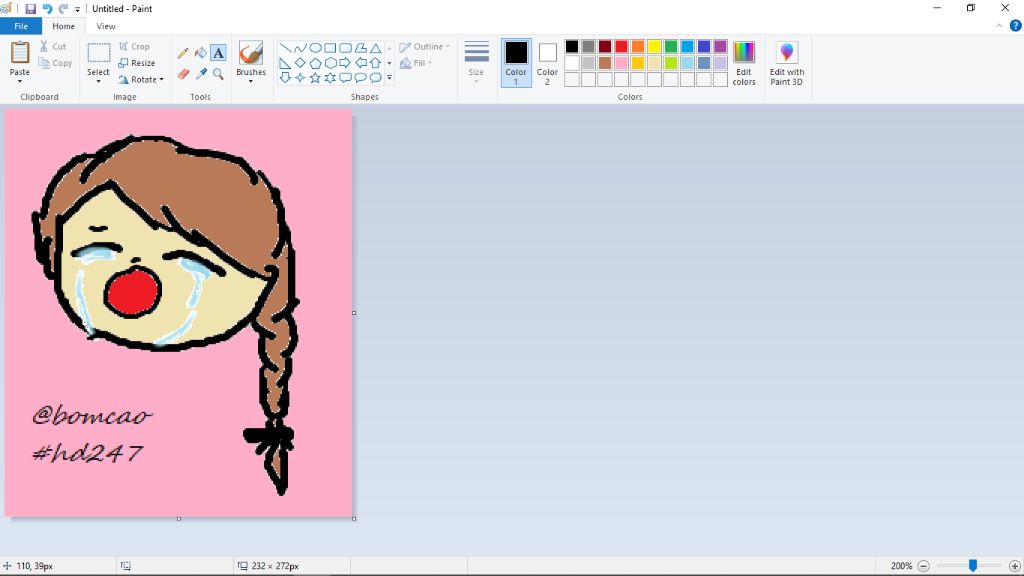Open the File menu

click(x=21, y=26)
